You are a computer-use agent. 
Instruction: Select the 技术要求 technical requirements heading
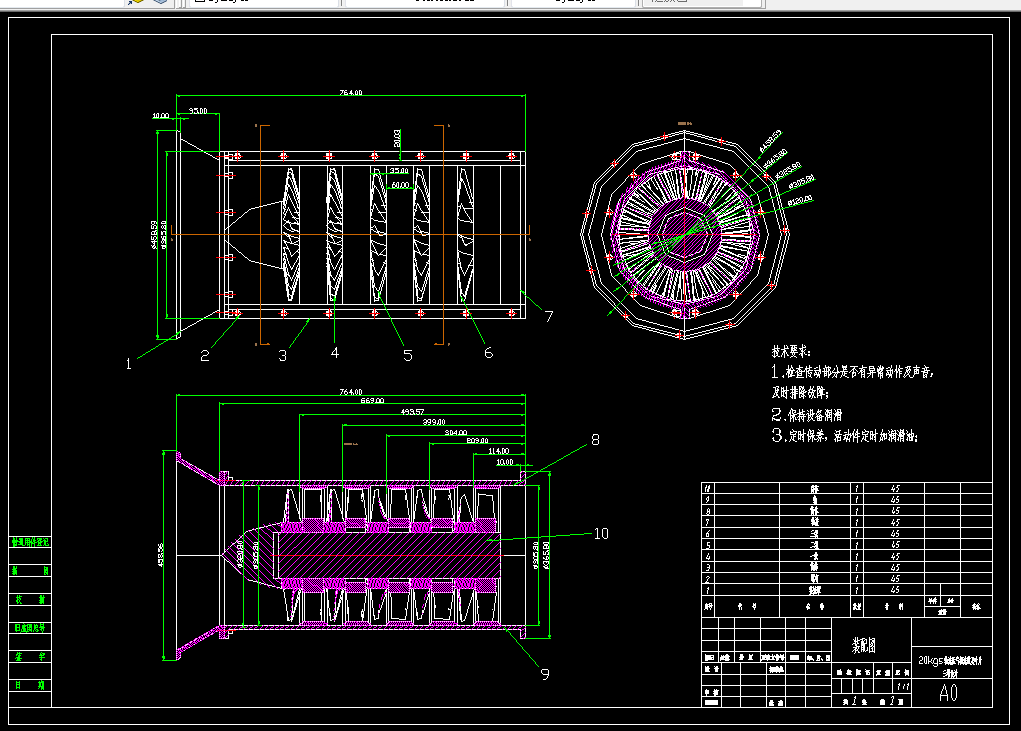791,352
